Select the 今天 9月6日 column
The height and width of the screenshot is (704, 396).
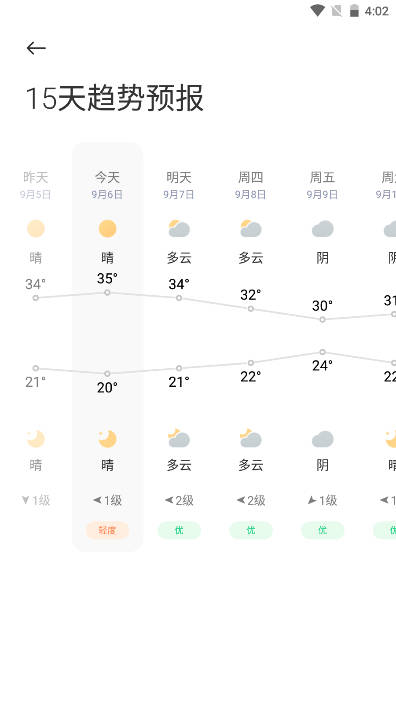coord(107,347)
